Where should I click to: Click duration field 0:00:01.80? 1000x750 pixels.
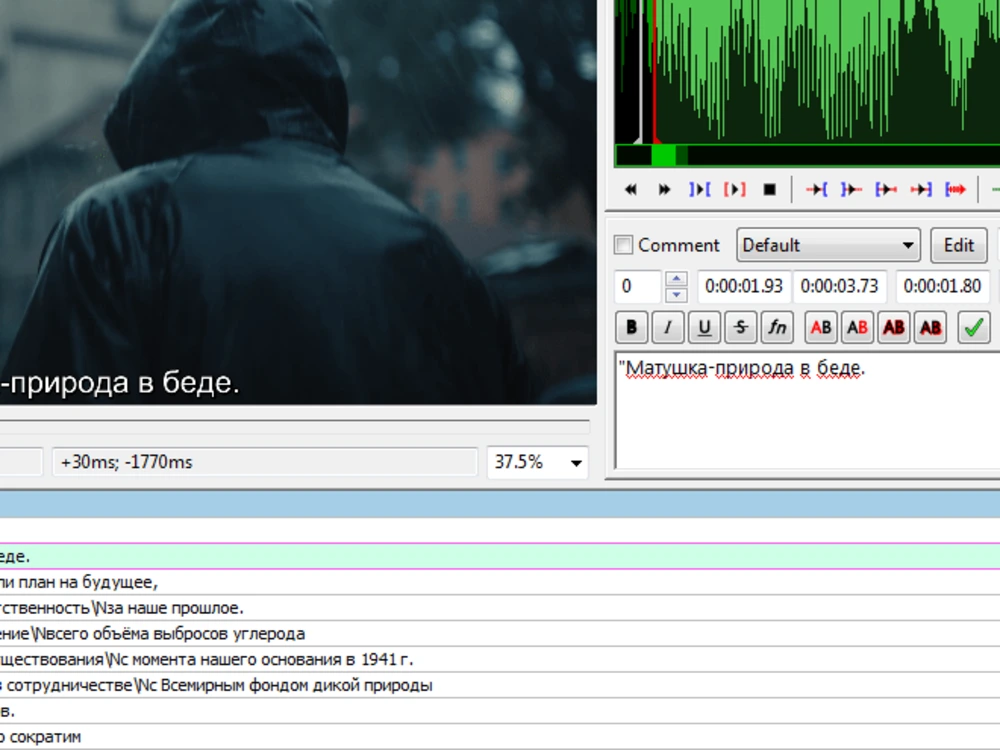(x=943, y=286)
